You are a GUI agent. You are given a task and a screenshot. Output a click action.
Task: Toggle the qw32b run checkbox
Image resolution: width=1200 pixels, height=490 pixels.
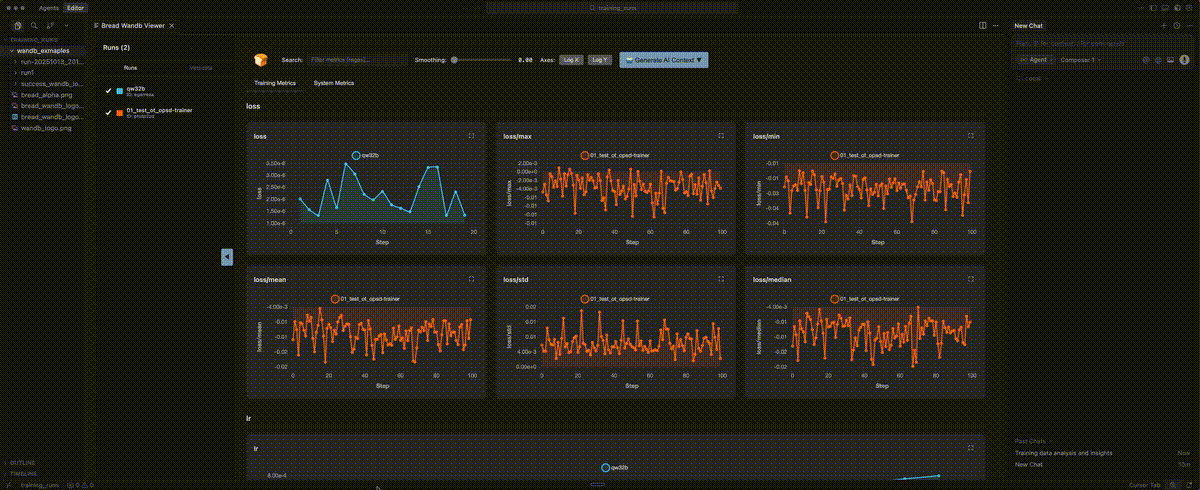109,90
